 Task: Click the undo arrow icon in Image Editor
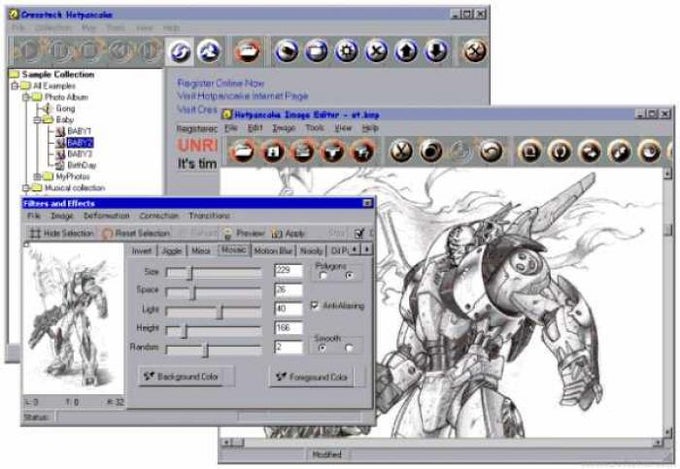point(490,152)
